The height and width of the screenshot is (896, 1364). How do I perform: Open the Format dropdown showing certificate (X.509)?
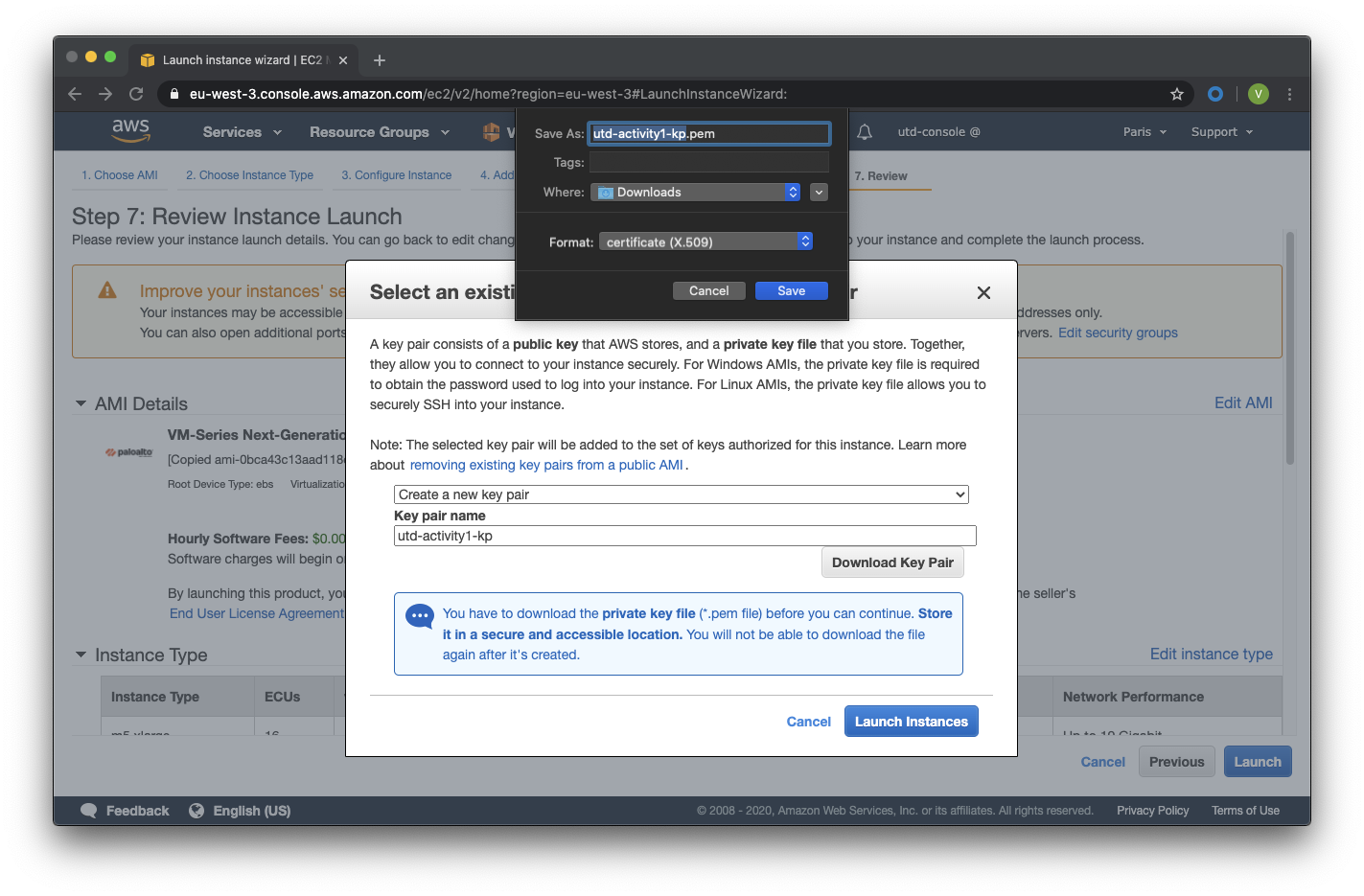pyautogui.click(x=706, y=242)
